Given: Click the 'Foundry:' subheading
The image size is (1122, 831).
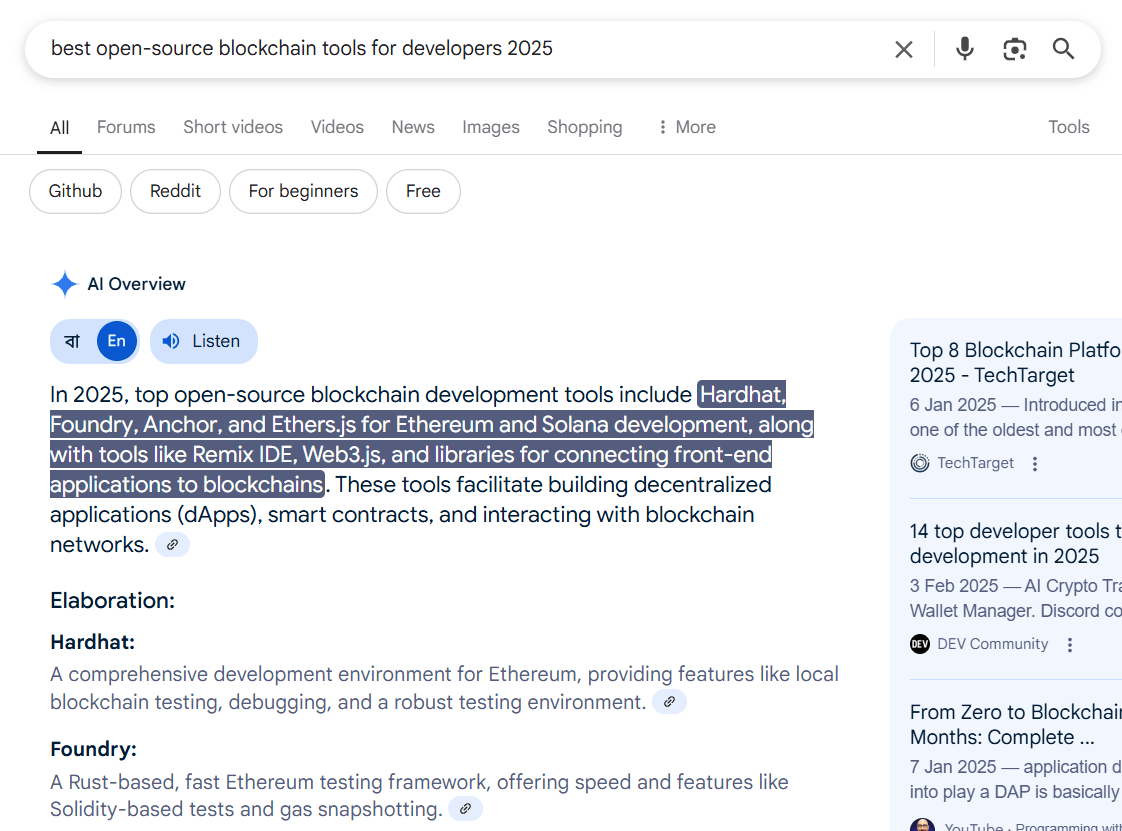Looking at the screenshot, I should [x=93, y=749].
